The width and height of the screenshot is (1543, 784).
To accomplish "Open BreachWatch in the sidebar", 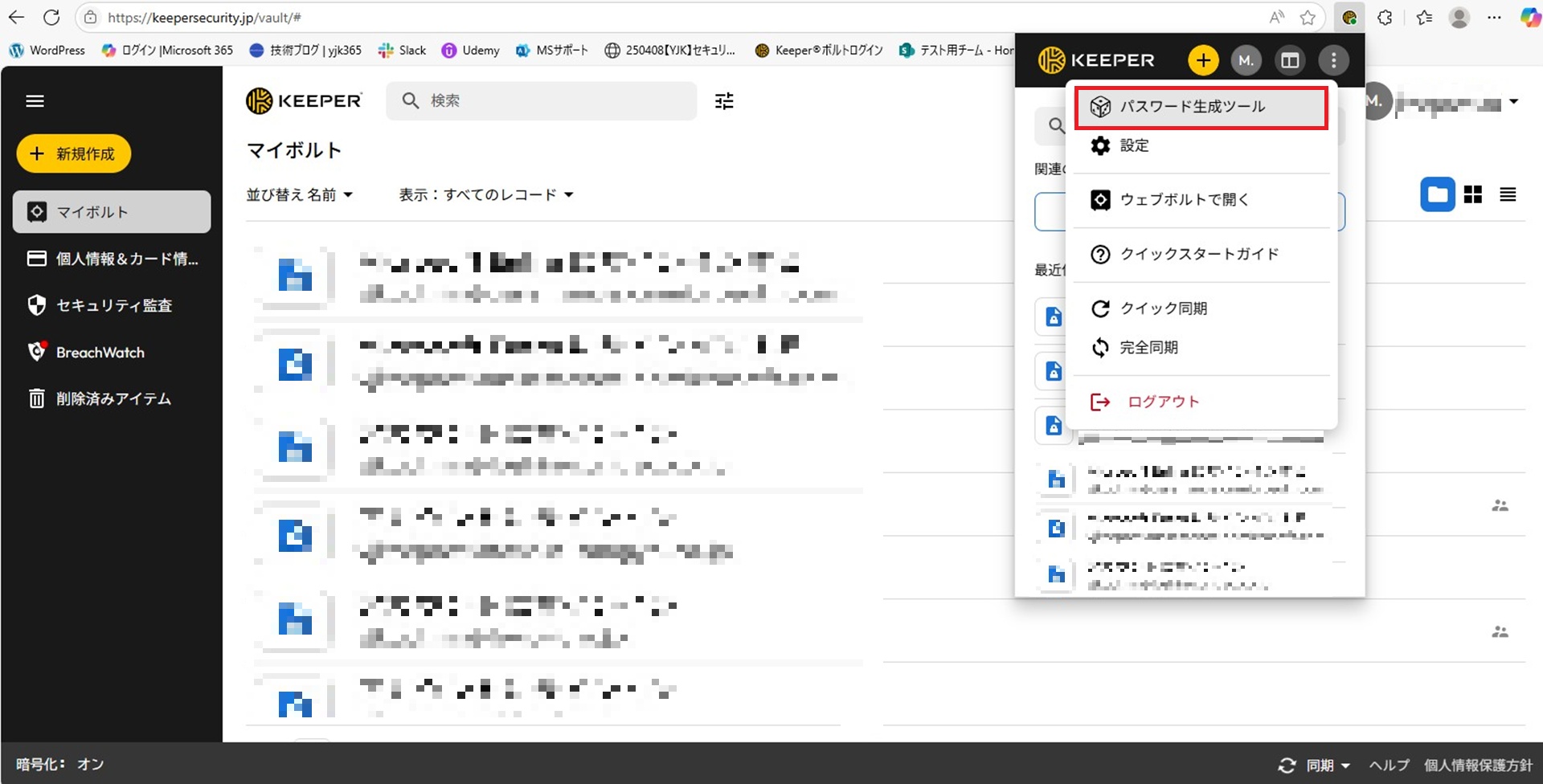I will [100, 353].
